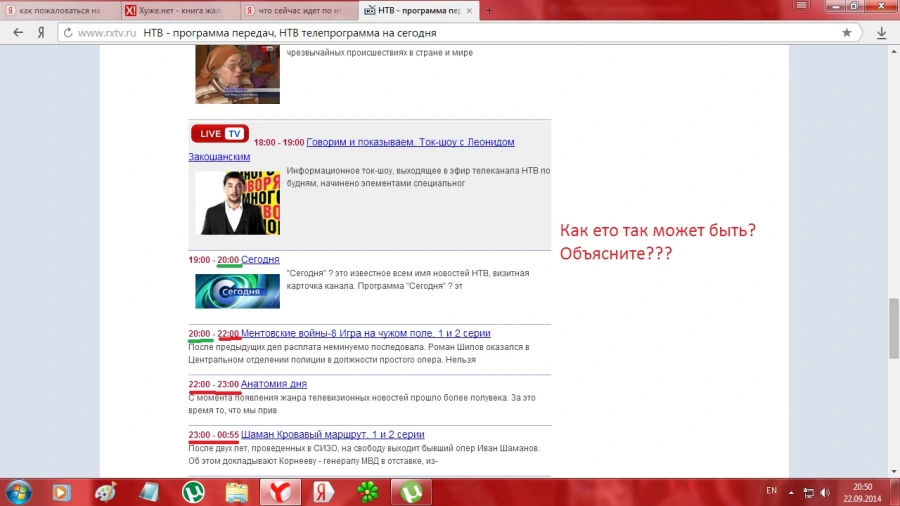900x506 pixels.
Task: Click the Закошанский show host thumbnail
Action: (238, 203)
